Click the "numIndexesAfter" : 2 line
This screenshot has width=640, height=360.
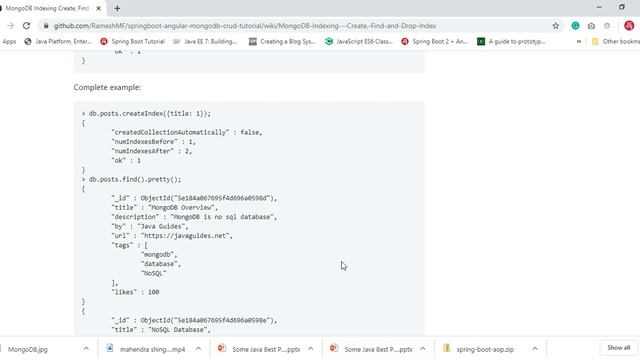[x=151, y=151]
